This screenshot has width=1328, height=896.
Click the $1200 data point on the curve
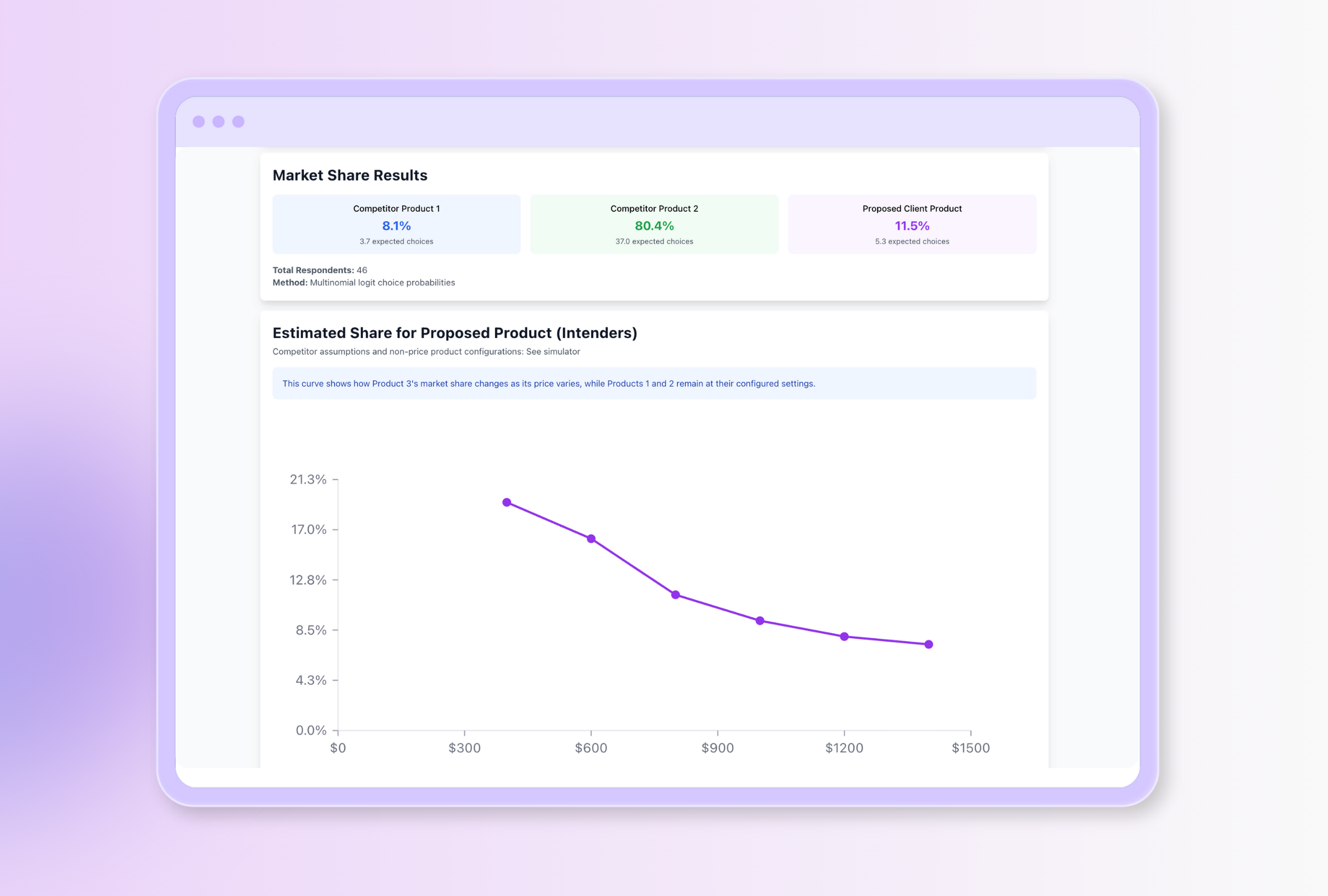844,637
